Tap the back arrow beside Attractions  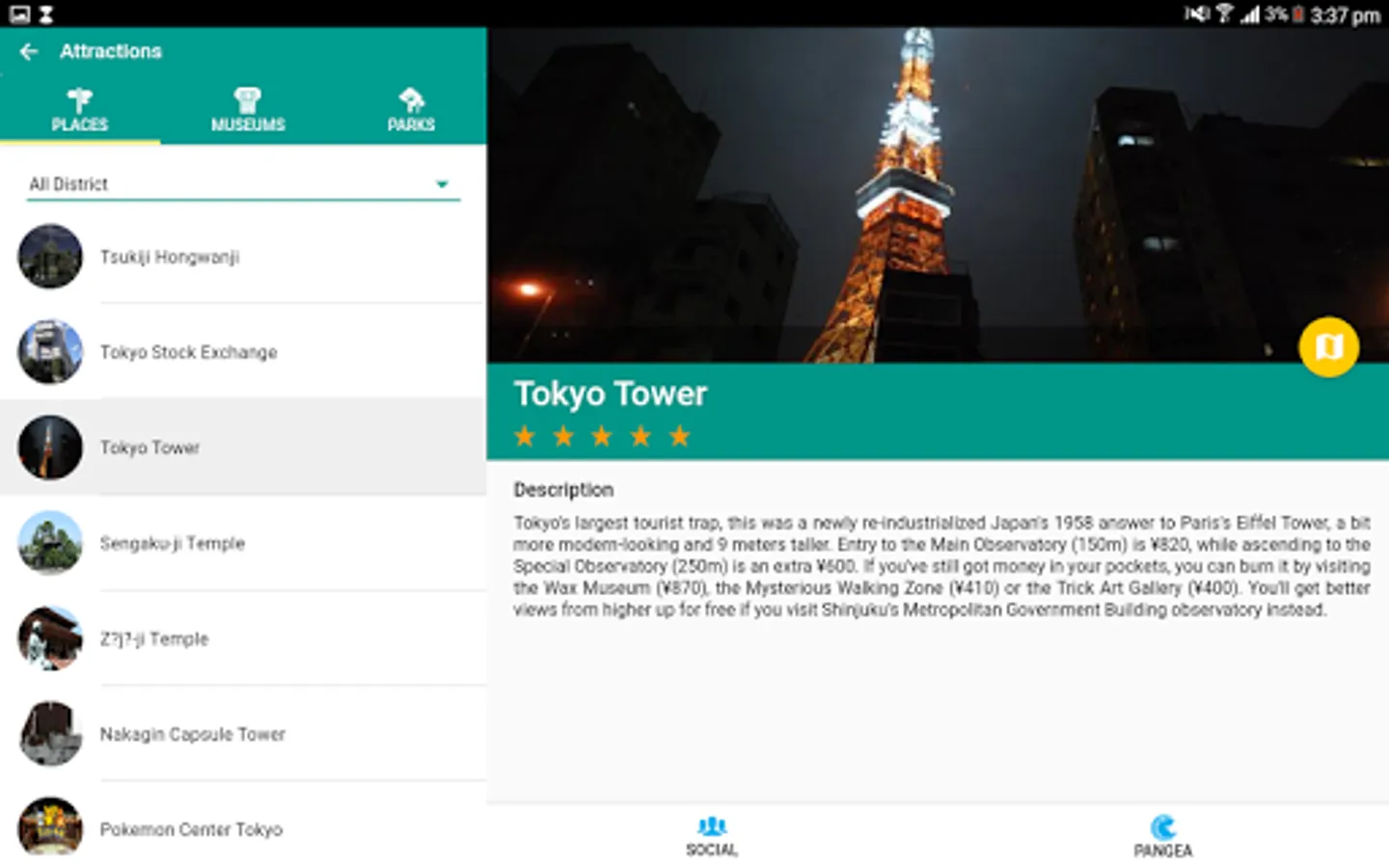(x=29, y=52)
